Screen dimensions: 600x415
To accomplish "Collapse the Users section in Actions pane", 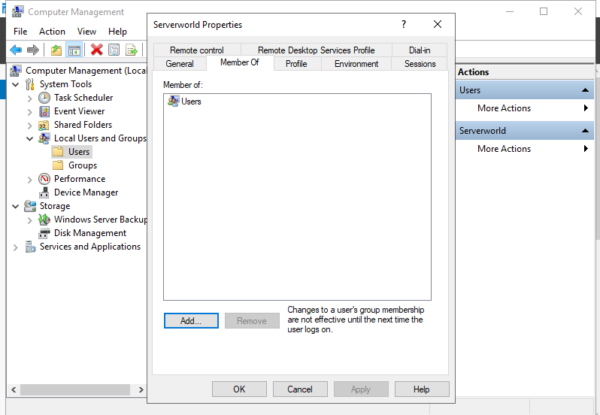I will pos(585,90).
